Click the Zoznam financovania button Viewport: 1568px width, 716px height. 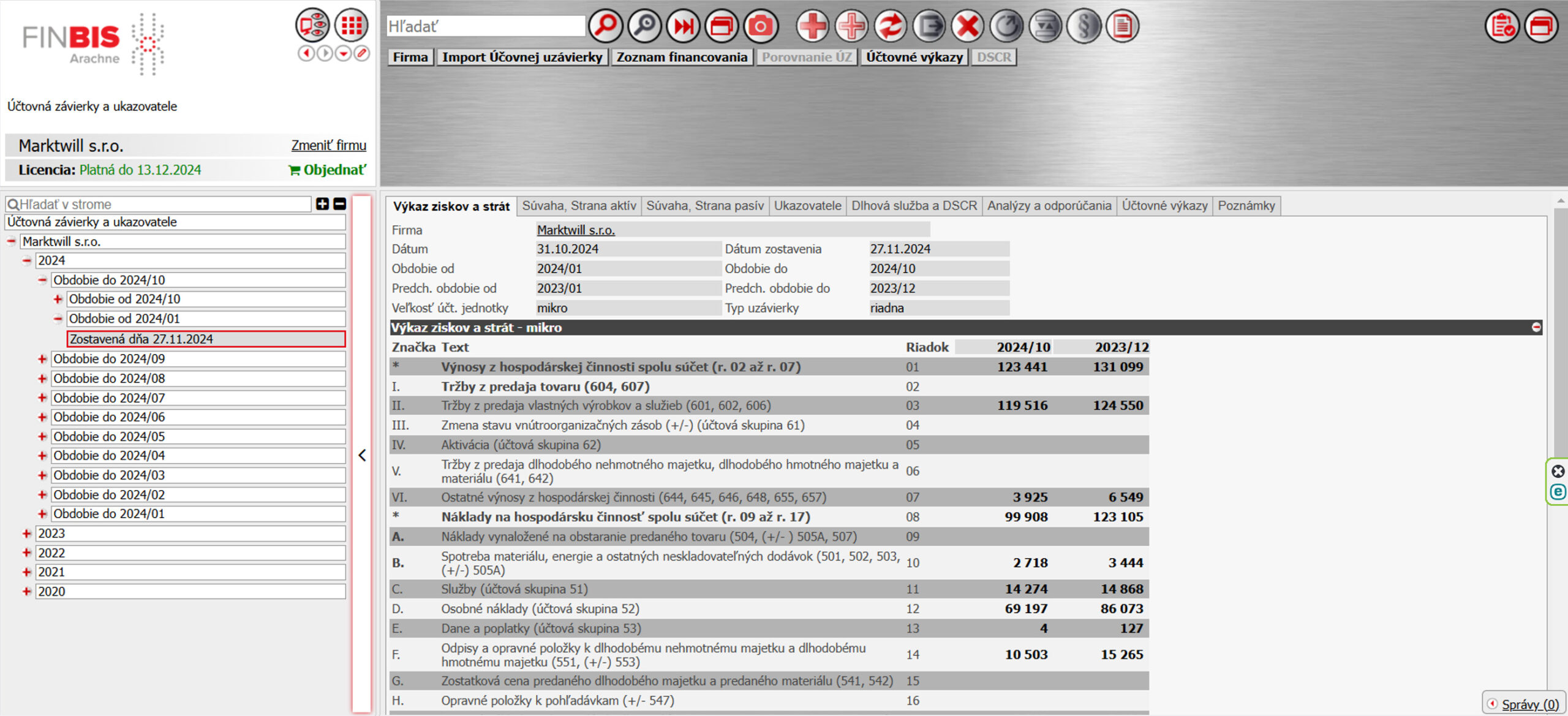[682, 57]
